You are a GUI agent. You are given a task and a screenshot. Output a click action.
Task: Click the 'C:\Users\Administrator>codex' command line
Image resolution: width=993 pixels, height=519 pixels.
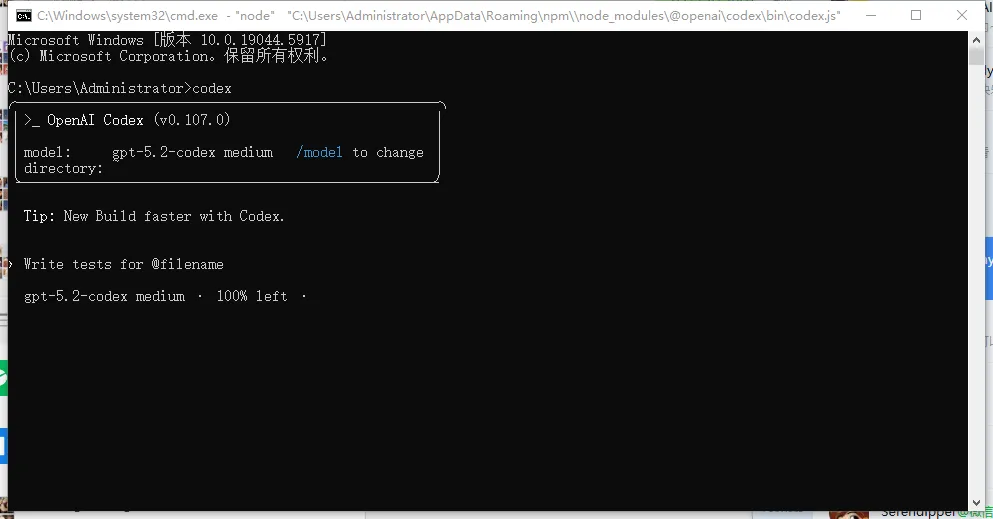pos(120,89)
